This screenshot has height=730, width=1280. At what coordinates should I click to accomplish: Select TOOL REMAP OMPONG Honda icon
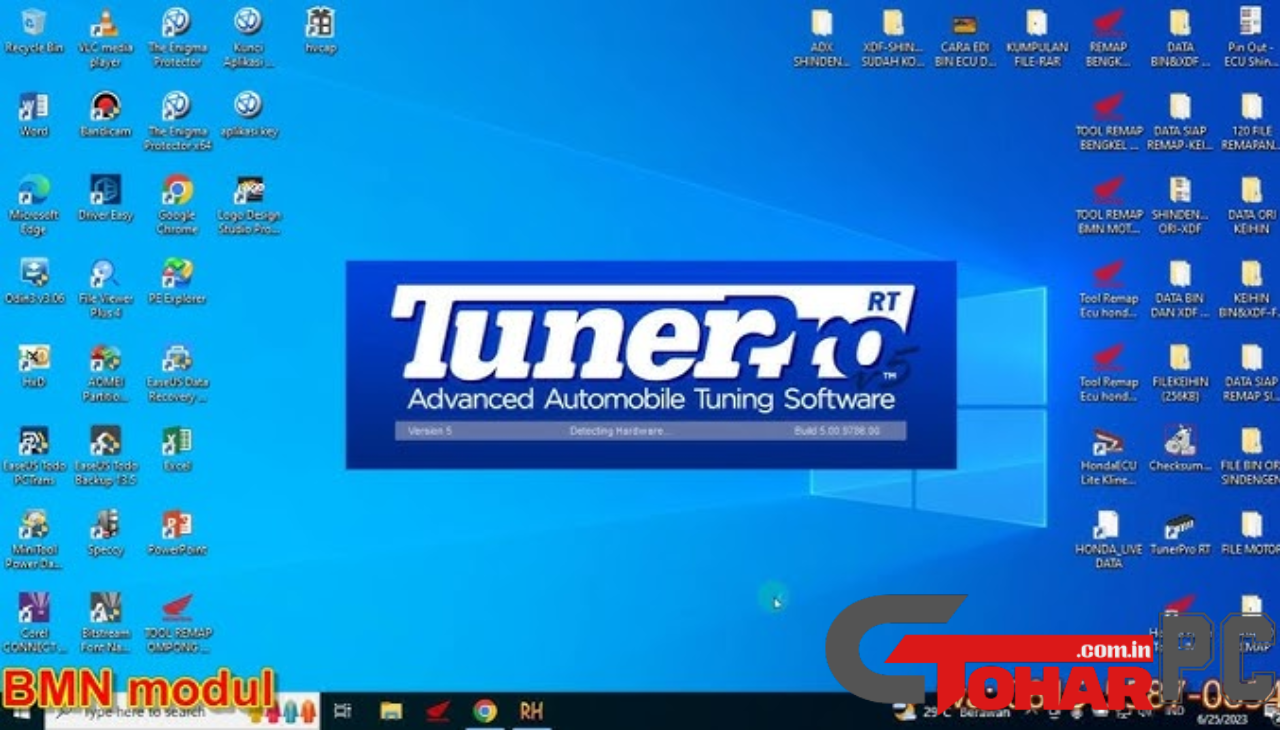pos(177,623)
